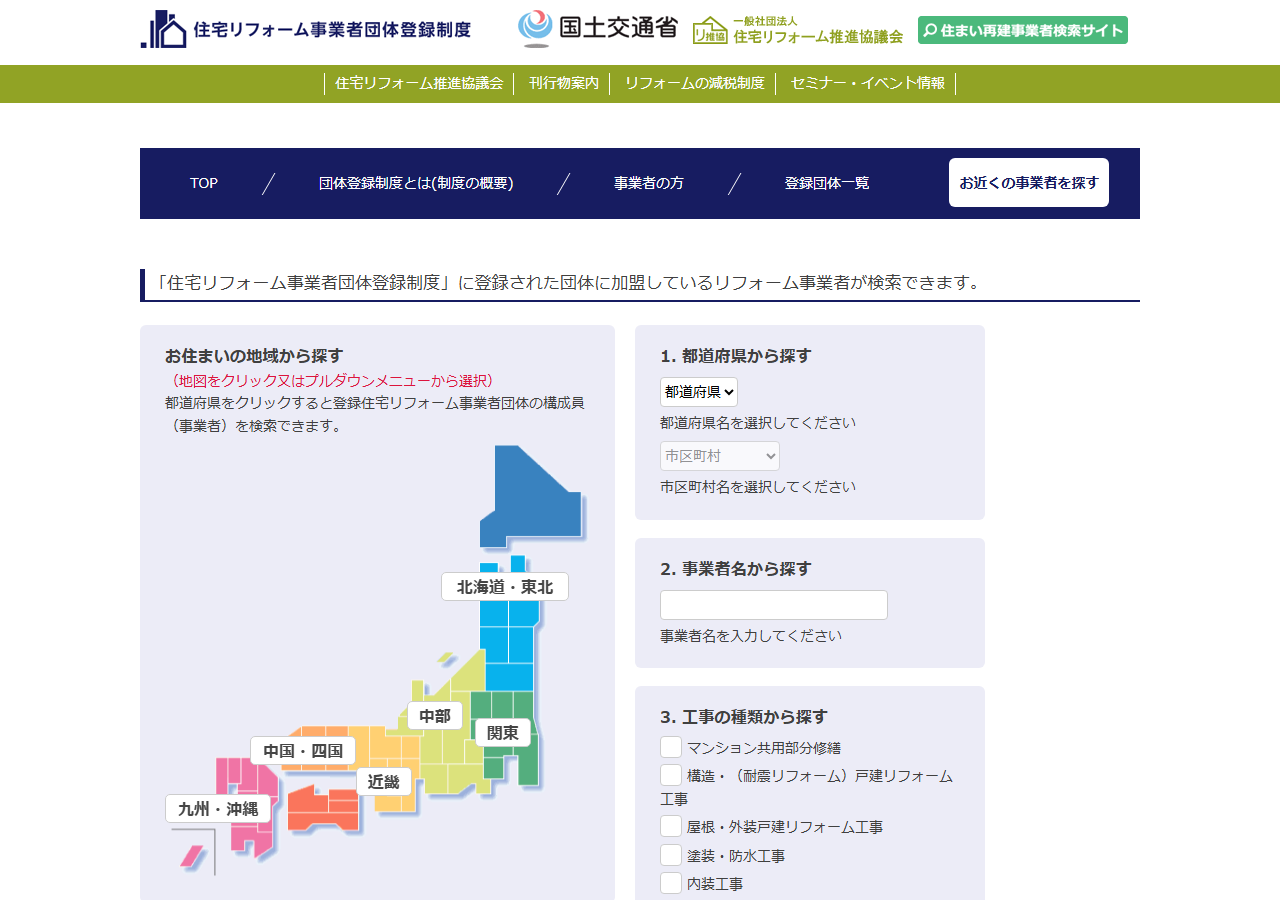
Task: Check the 塗装・防水工事 checkbox
Action: click(671, 855)
